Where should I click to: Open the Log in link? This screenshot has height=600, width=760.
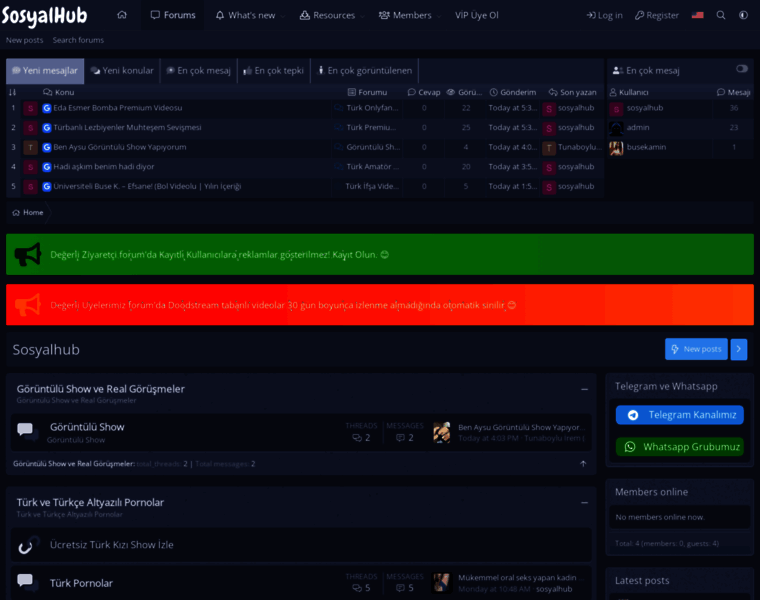pos(604,15)
